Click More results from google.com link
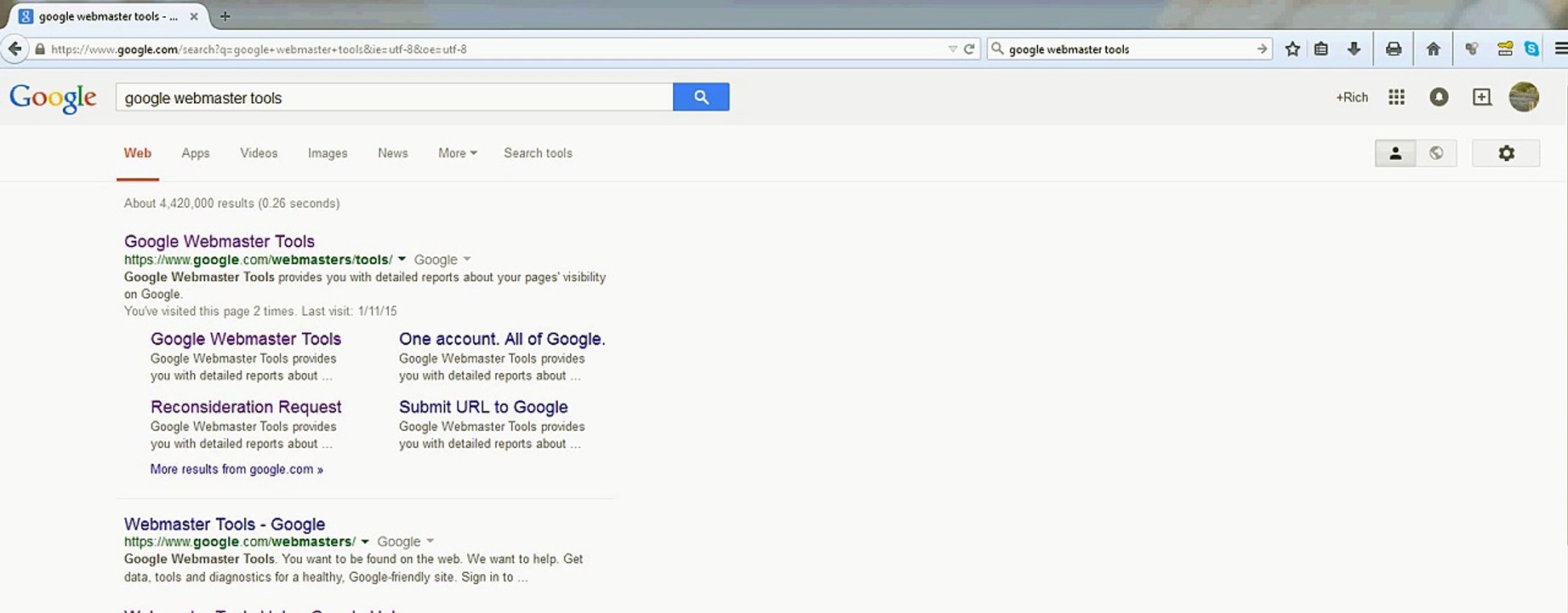Screen dimensions: 1568x613 pos(237,469)
